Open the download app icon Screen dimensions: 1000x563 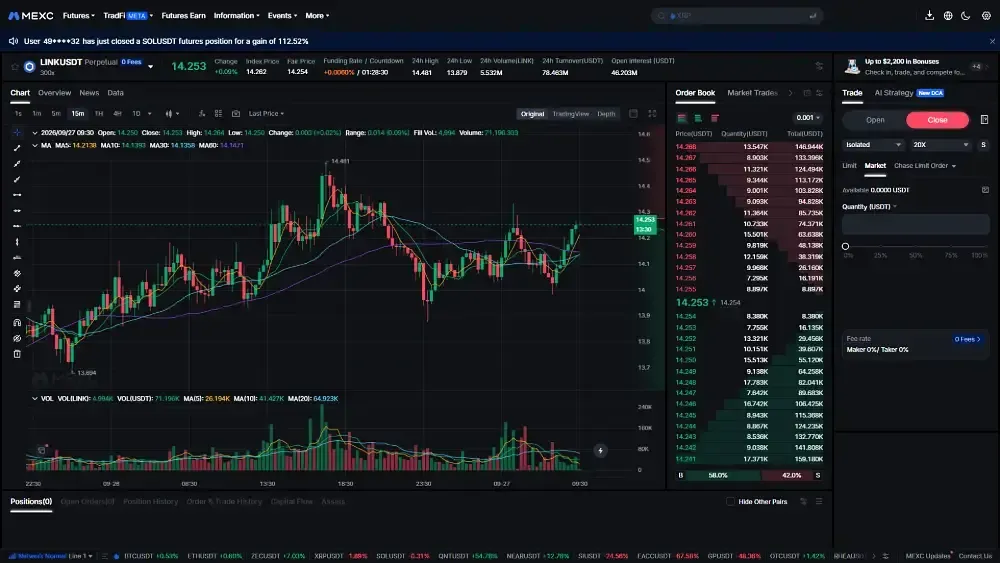pyautogui.click(x=929, y=15)
